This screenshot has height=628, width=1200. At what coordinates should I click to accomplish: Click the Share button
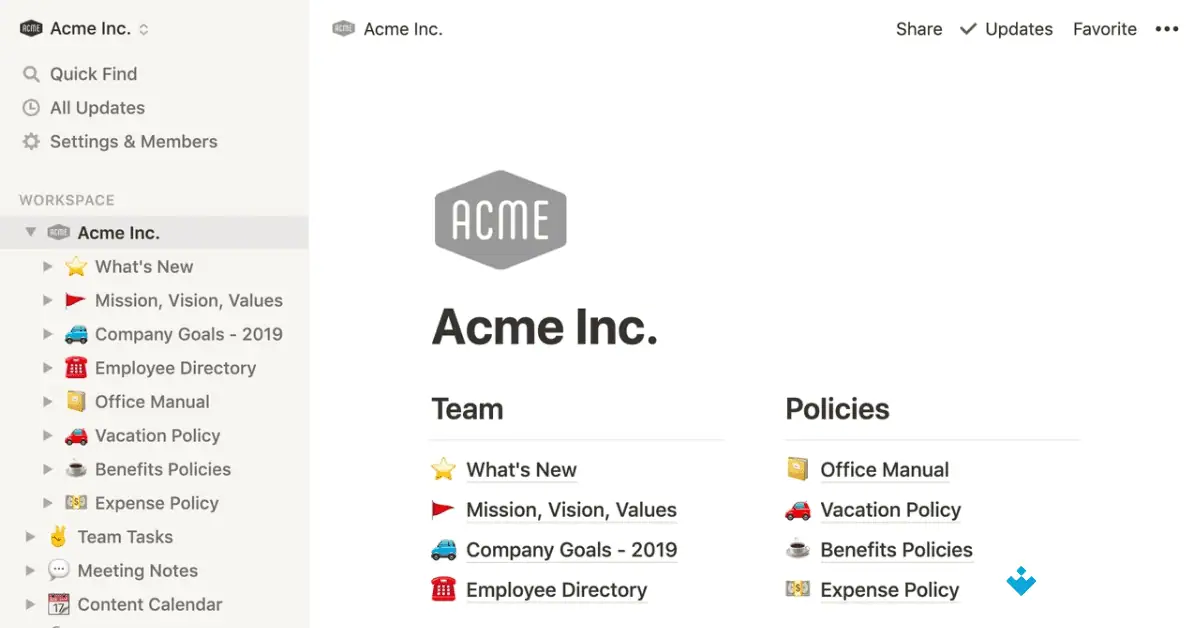pos(918,29)
